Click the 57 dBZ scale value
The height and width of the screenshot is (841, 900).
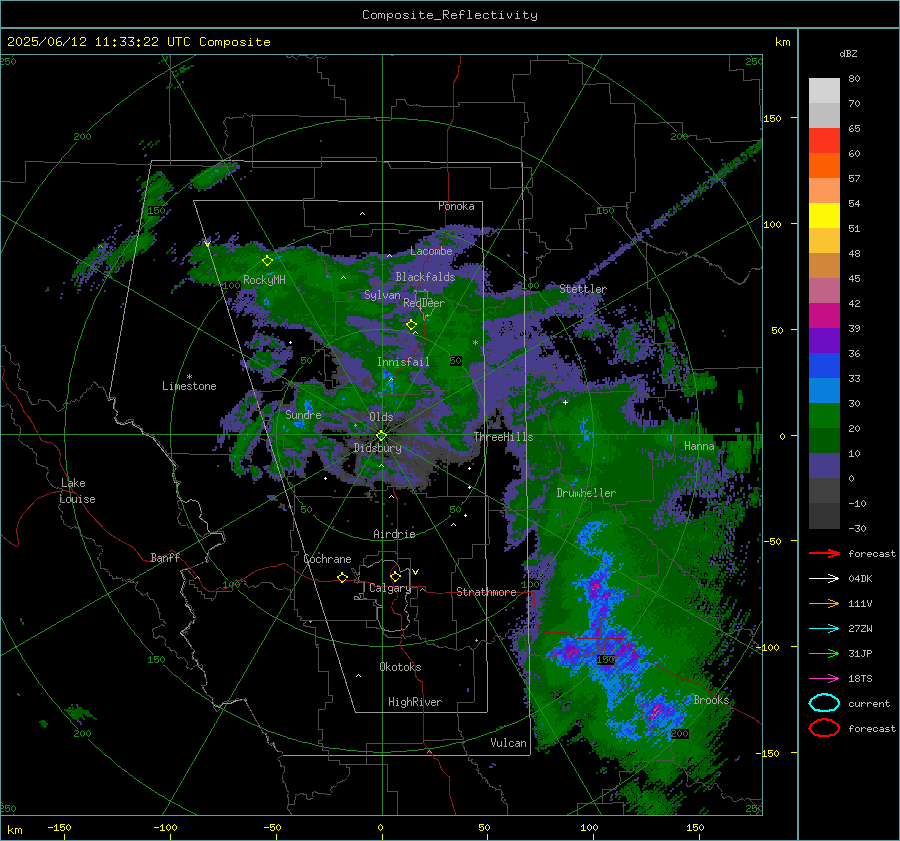coord(854,179)
